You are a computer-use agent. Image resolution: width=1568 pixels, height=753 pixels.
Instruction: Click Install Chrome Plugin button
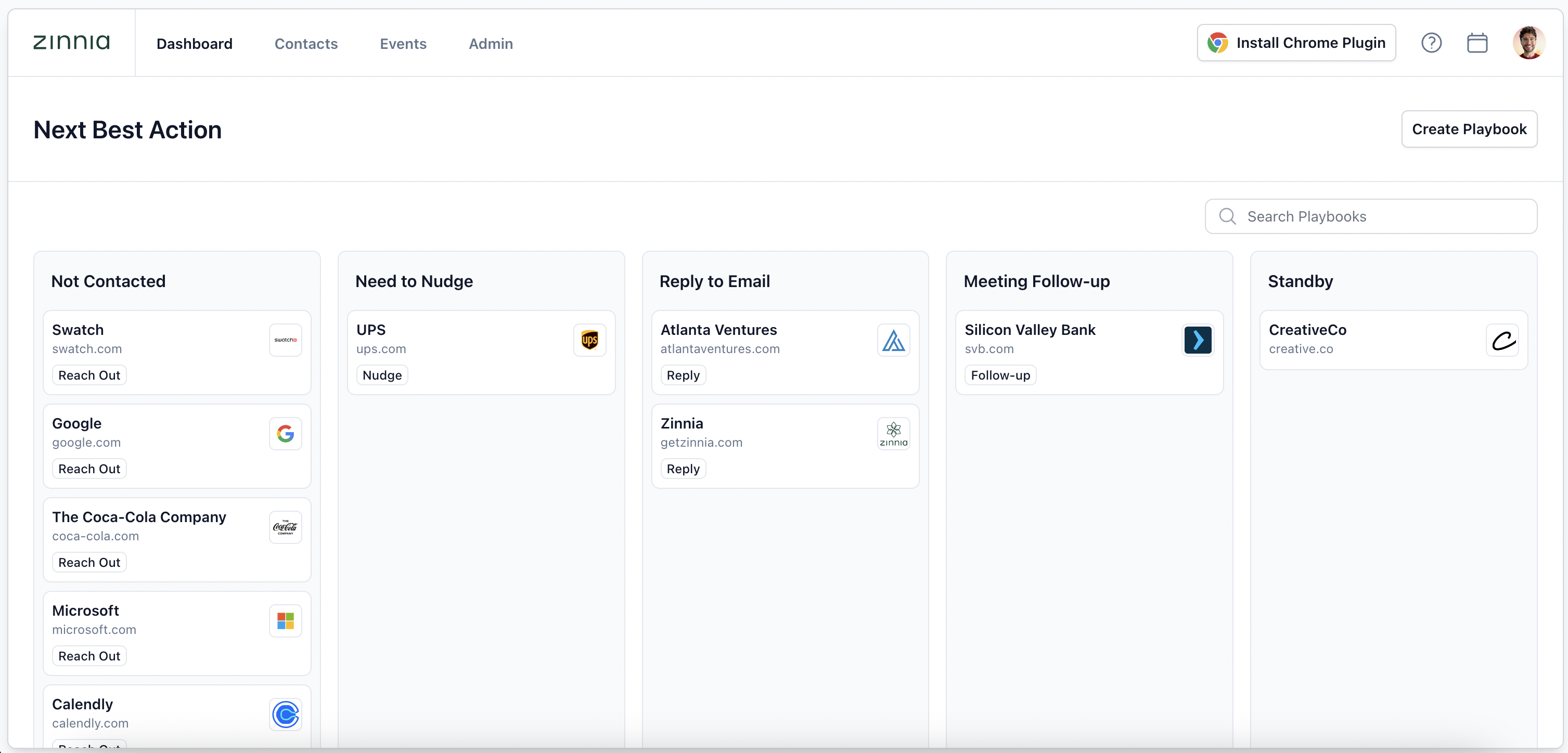(x=1296, y=43)
